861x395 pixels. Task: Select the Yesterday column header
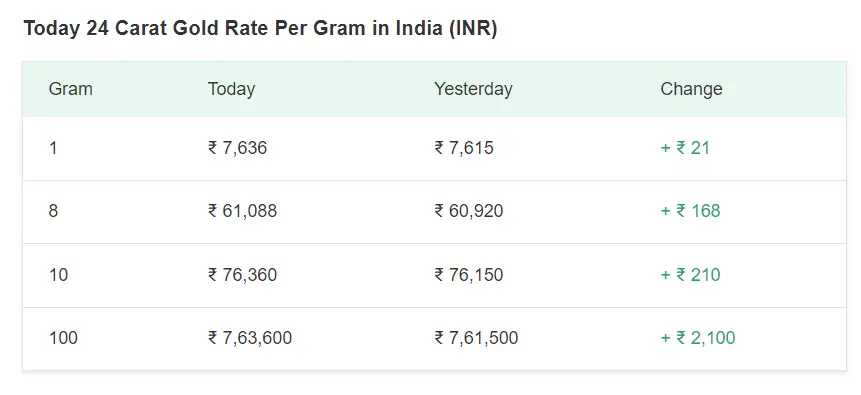pos(473,89)
